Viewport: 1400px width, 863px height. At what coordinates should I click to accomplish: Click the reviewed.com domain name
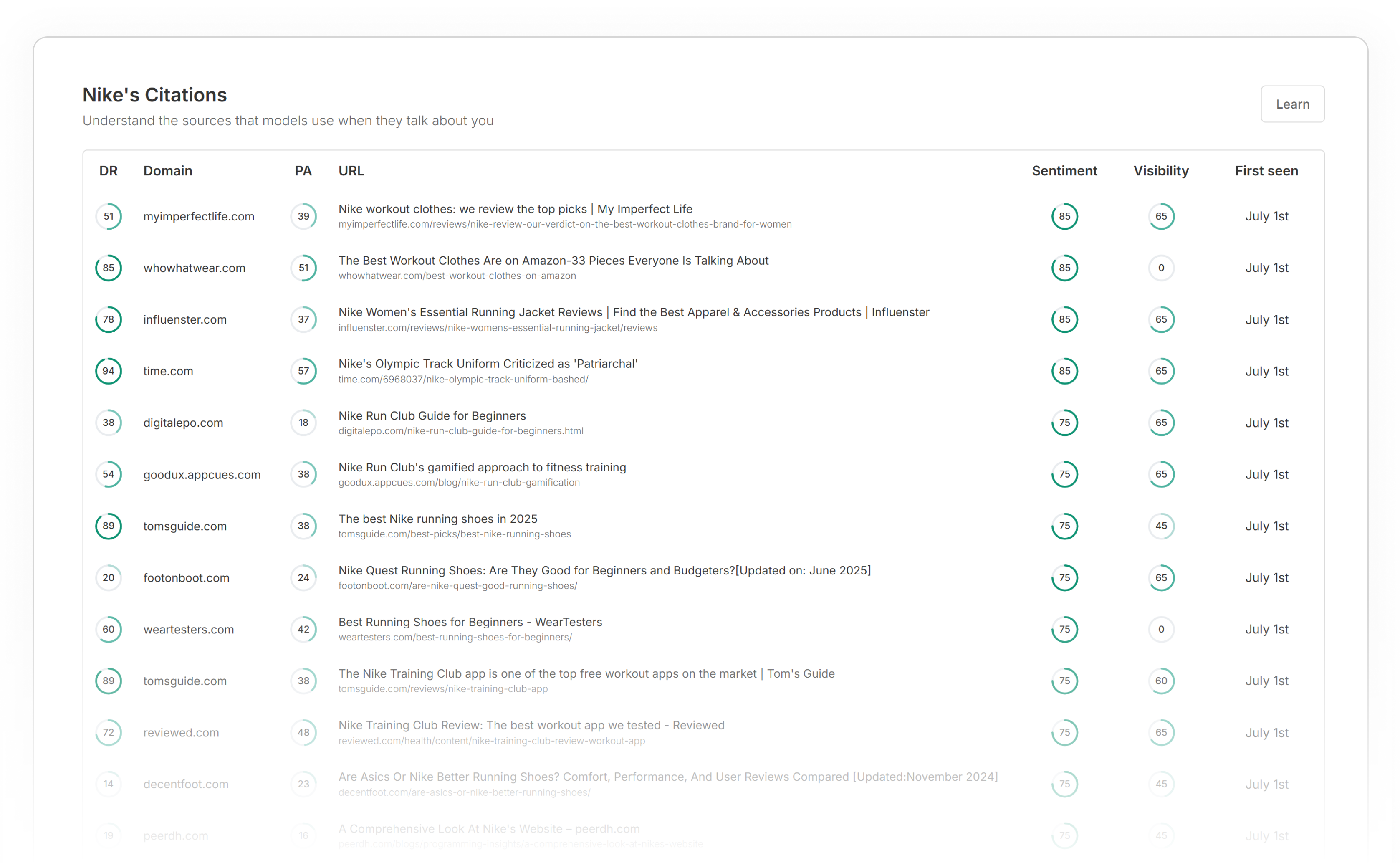click(x=181, y=732)
